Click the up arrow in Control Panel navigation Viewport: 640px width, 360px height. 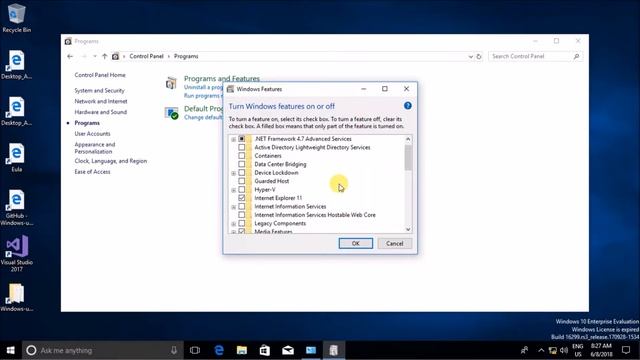(104, 56)
